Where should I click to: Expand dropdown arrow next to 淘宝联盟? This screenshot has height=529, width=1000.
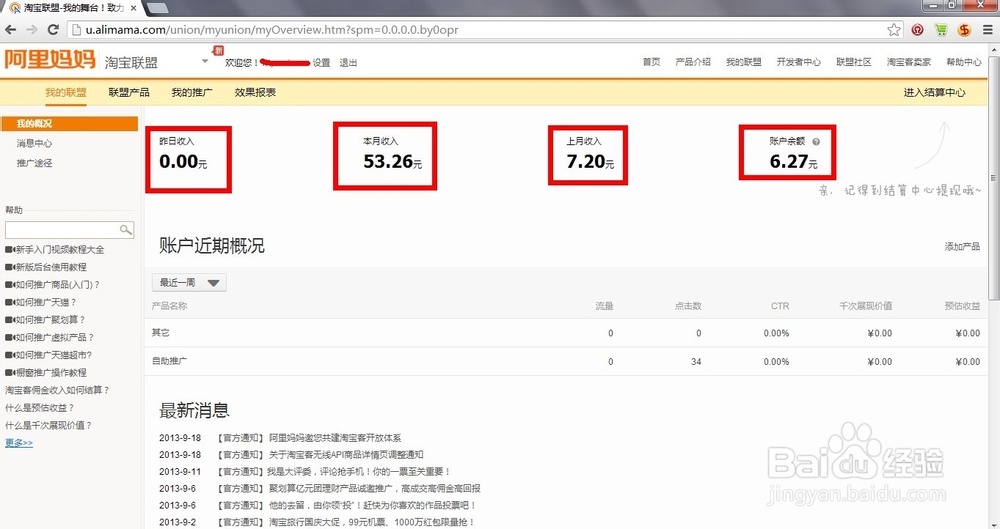(205, 61)
